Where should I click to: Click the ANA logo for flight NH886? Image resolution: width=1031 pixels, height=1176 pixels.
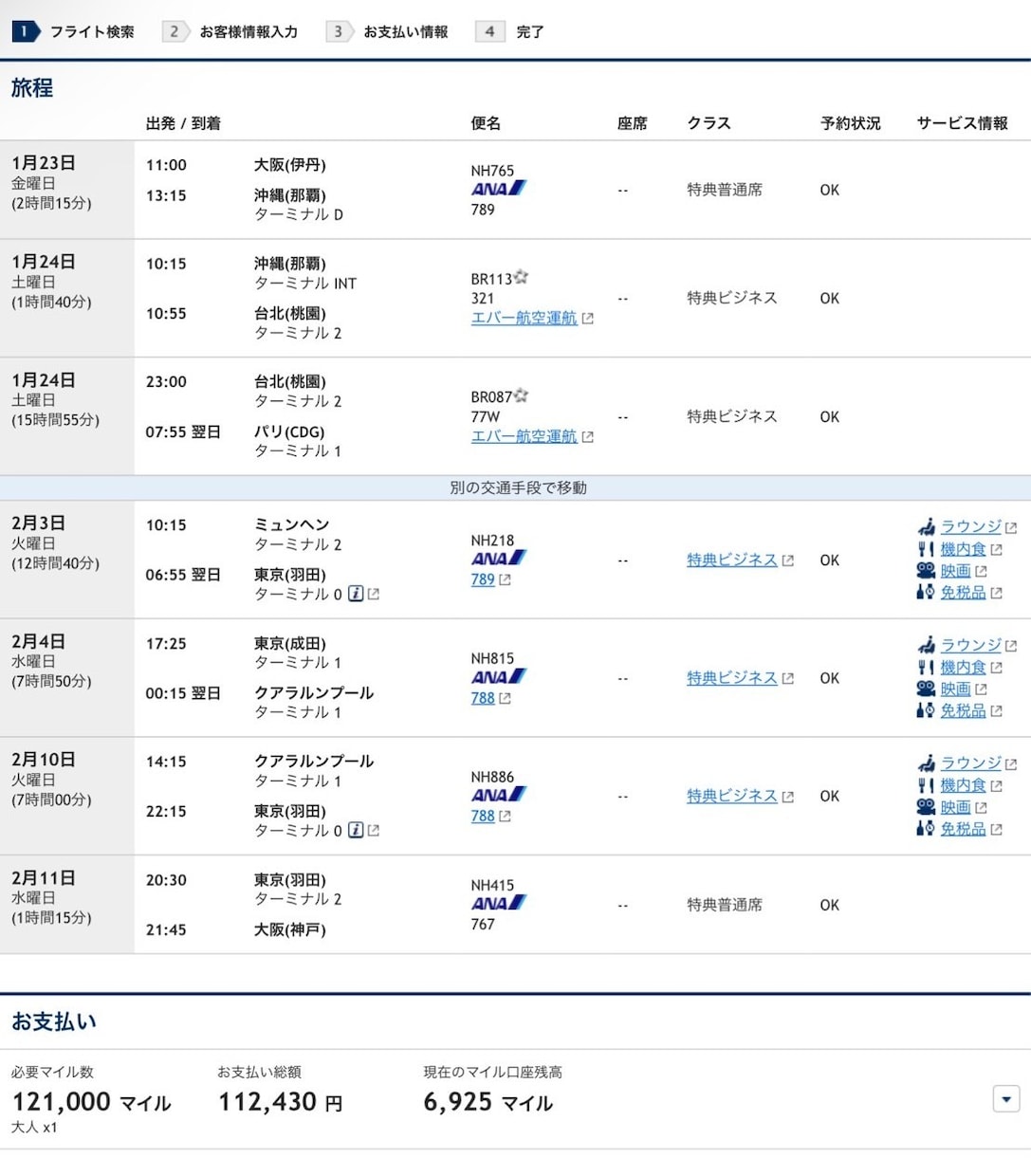tap(499, 796)
